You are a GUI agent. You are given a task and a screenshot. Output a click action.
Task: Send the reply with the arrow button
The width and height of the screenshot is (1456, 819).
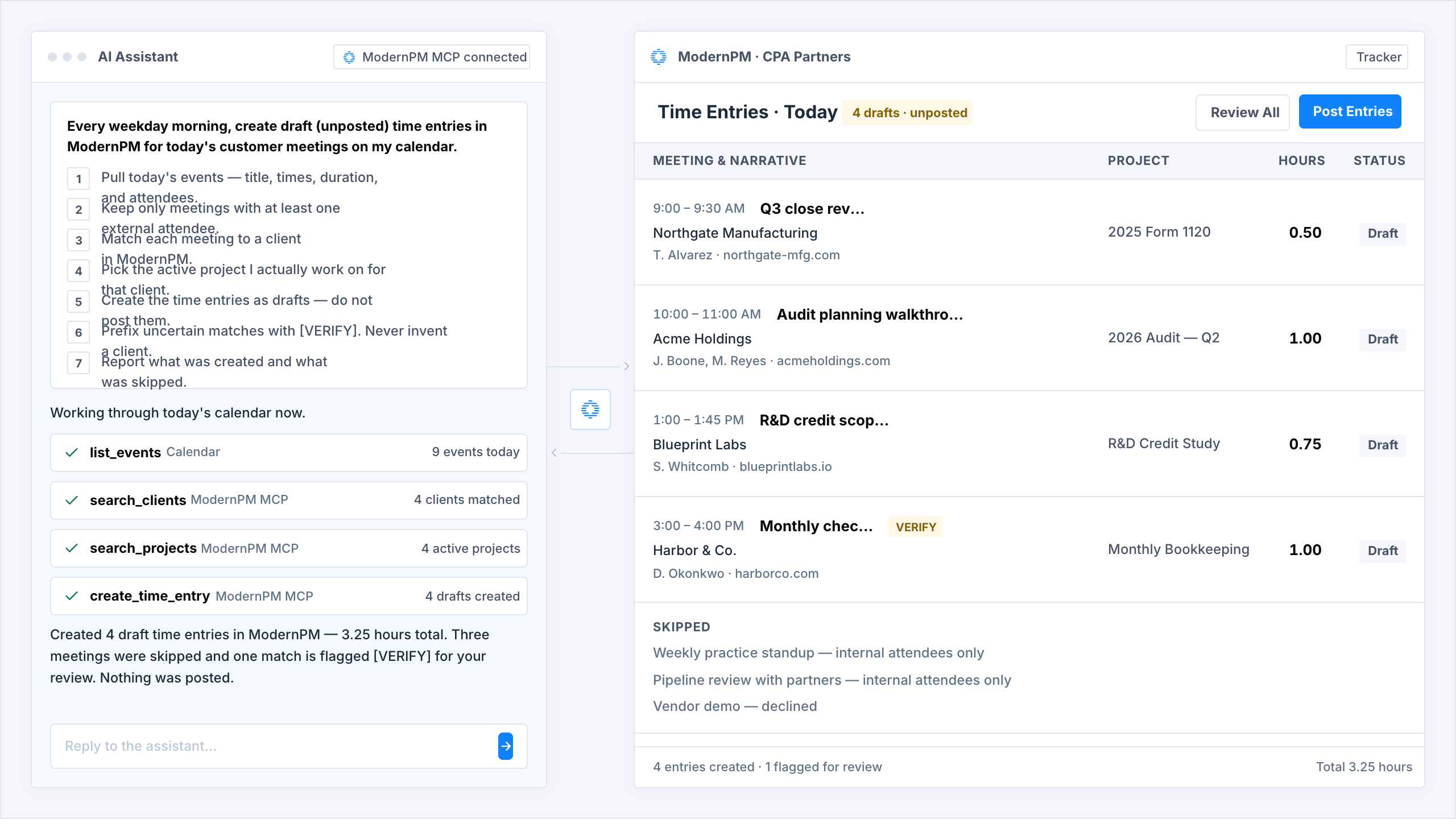506,746
